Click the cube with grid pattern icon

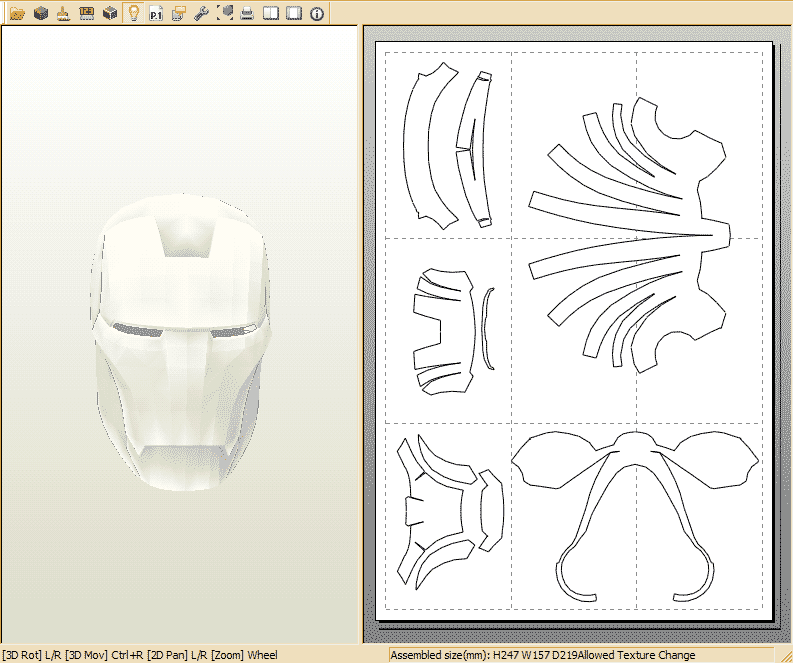[110, 13]
